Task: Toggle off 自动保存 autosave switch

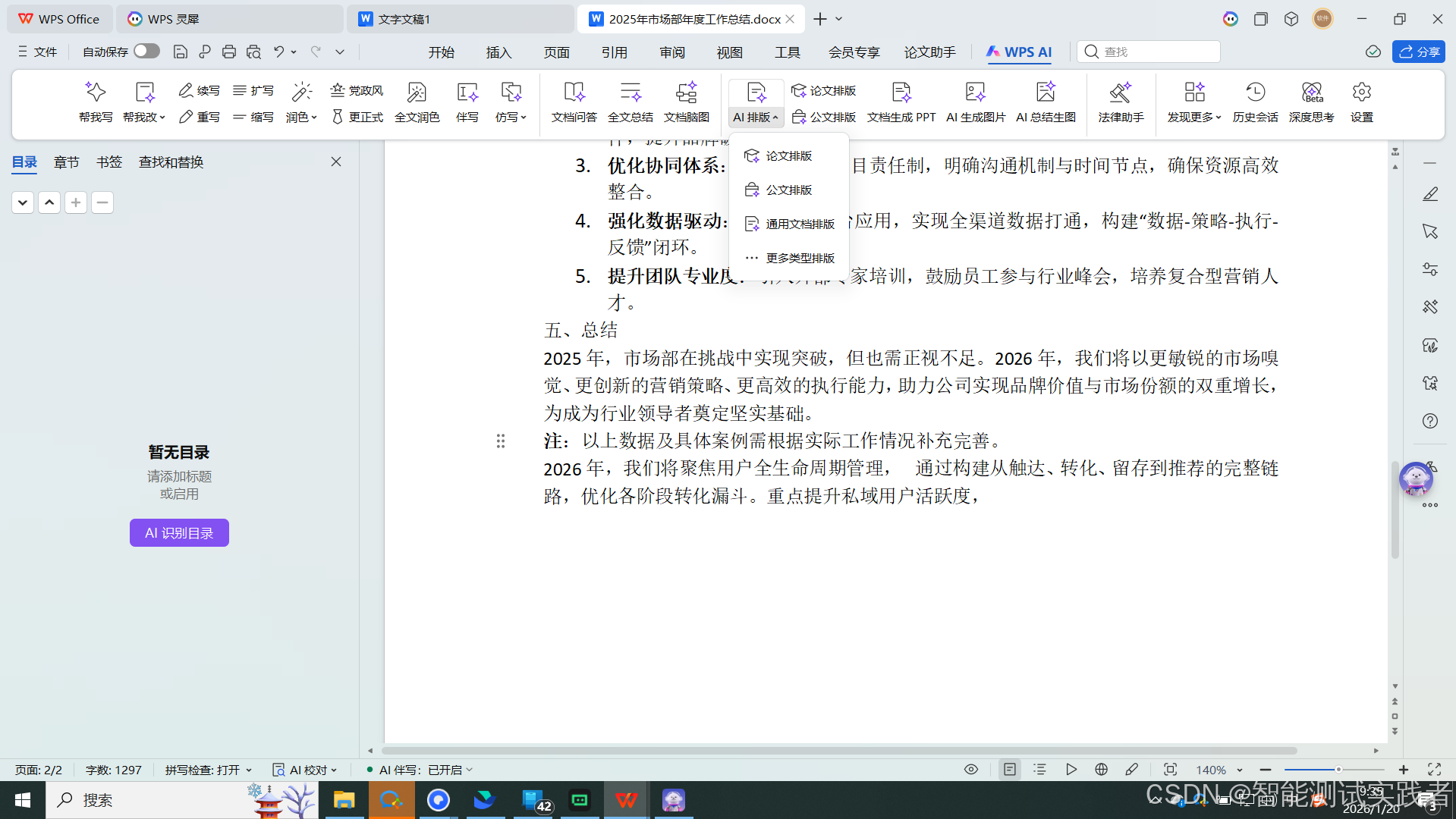Action: (146, 51)
